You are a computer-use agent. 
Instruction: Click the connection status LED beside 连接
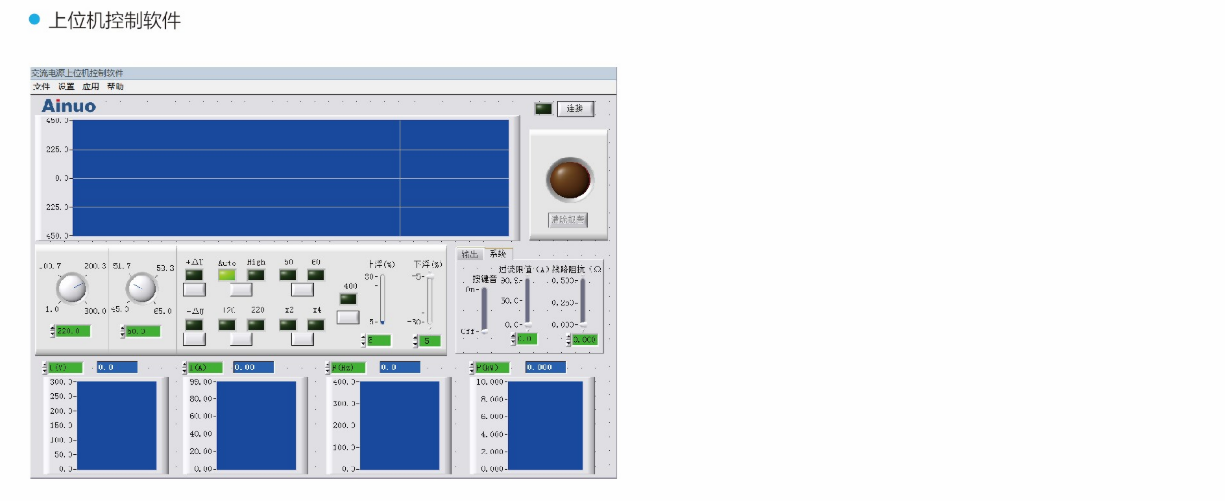543,109
